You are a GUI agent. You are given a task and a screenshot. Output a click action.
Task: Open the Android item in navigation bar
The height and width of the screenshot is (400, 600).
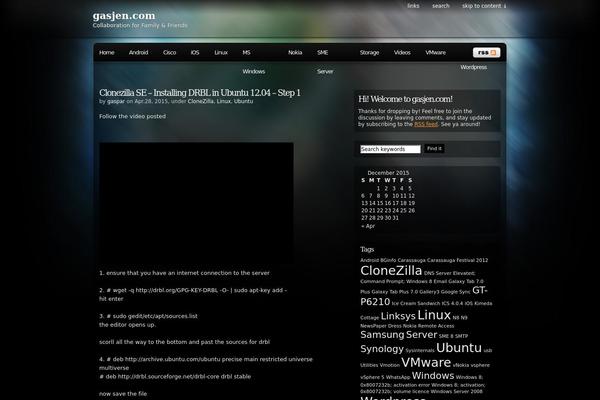(139, 52)
